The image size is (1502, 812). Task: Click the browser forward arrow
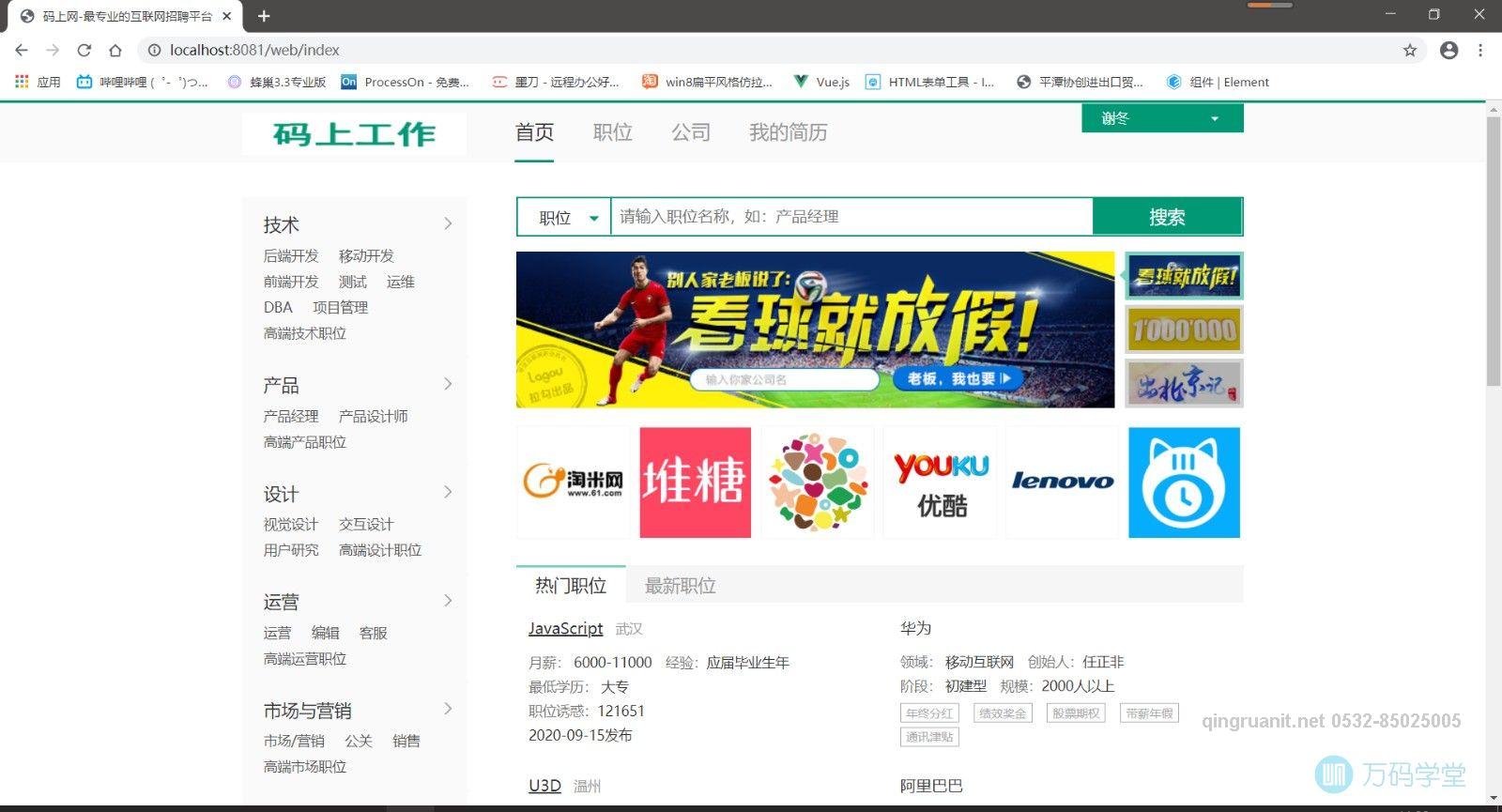(x=53, y=50)
